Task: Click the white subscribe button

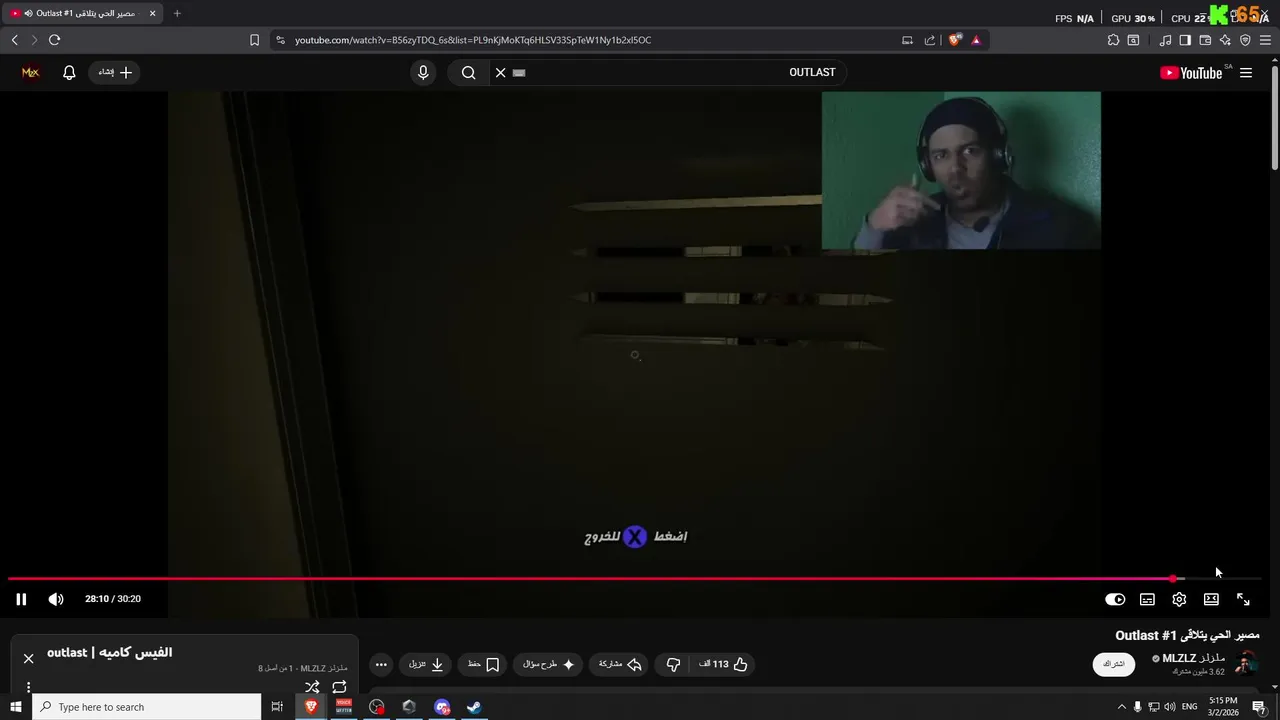Action: (x=1114, y=664)
